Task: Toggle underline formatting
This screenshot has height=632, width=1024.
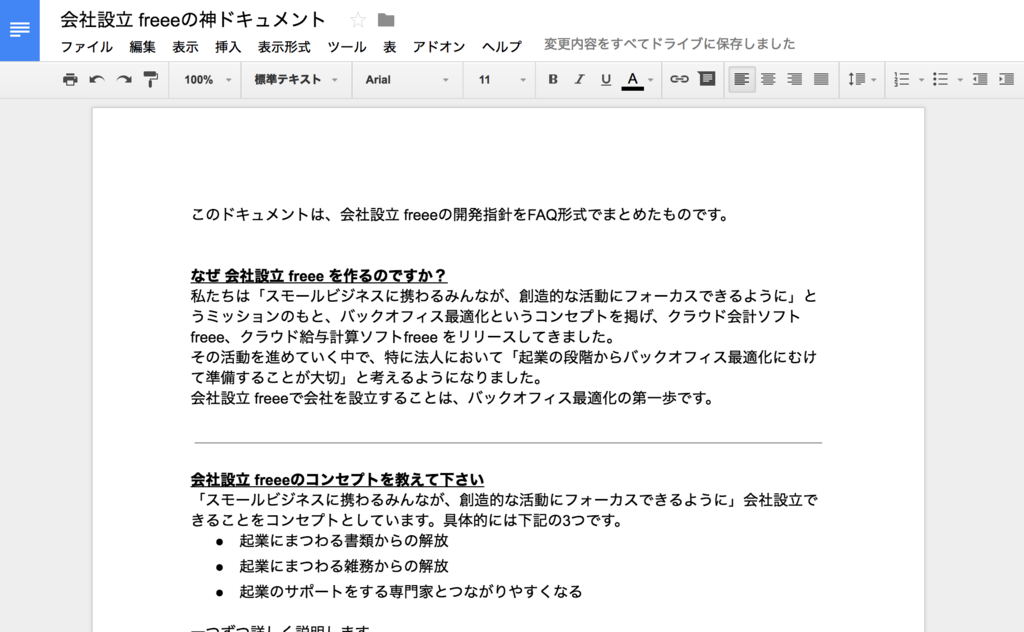Action: point(606,80)
